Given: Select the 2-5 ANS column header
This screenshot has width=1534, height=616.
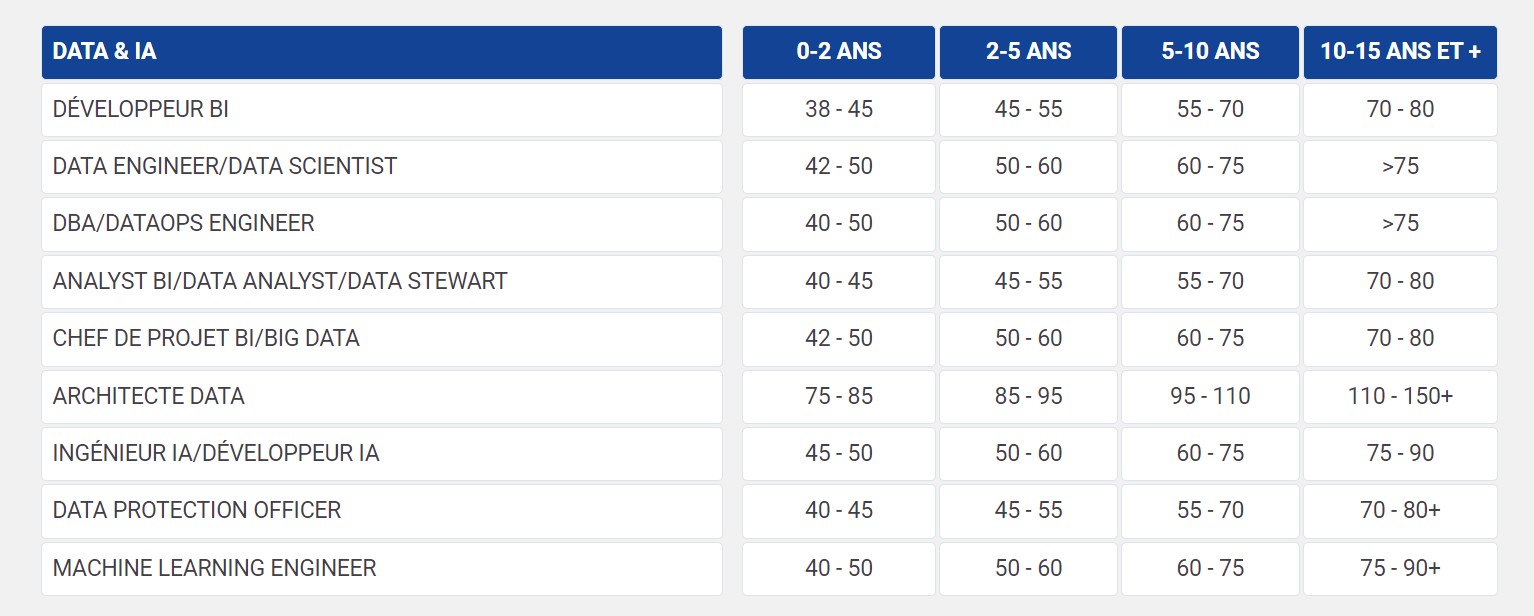Looking at the screenshot, I should [x=1028, y=52].
